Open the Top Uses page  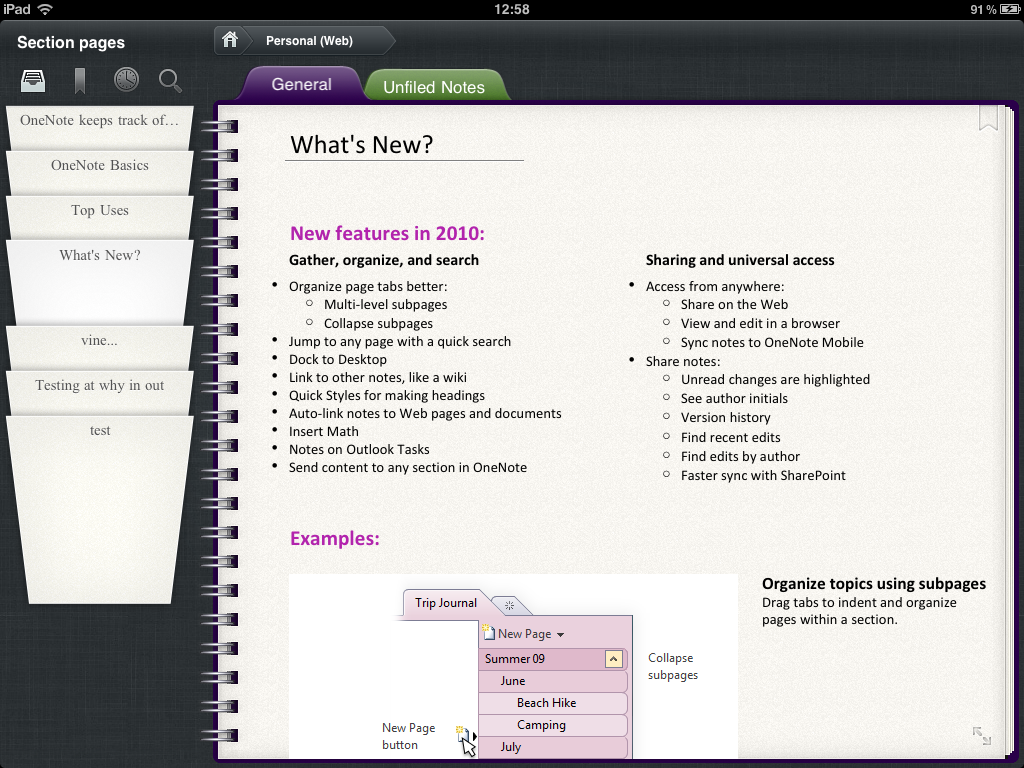(99, 217)
